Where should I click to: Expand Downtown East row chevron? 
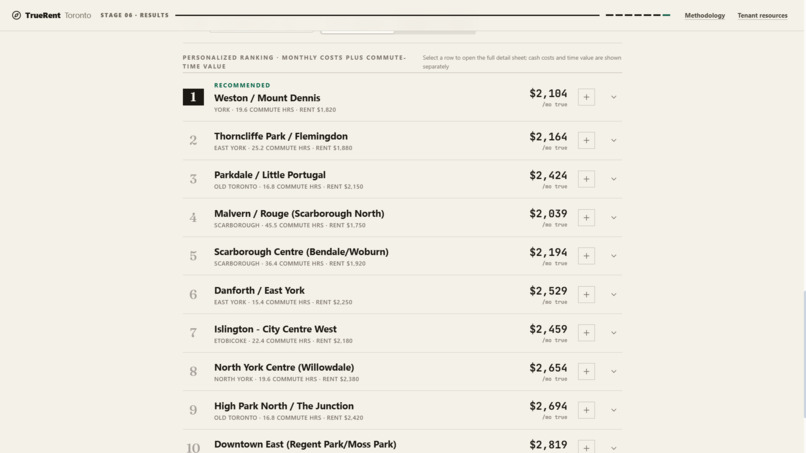613,448
